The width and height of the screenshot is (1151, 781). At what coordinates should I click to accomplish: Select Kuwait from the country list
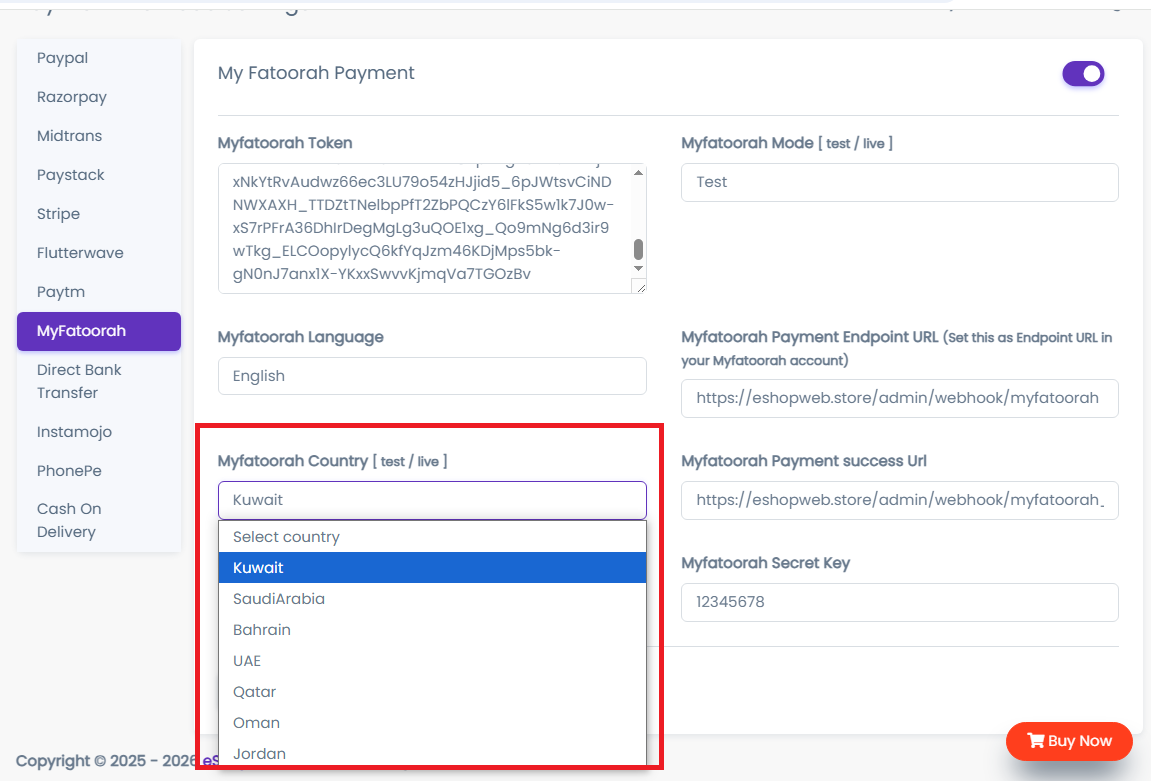[432, 567]
